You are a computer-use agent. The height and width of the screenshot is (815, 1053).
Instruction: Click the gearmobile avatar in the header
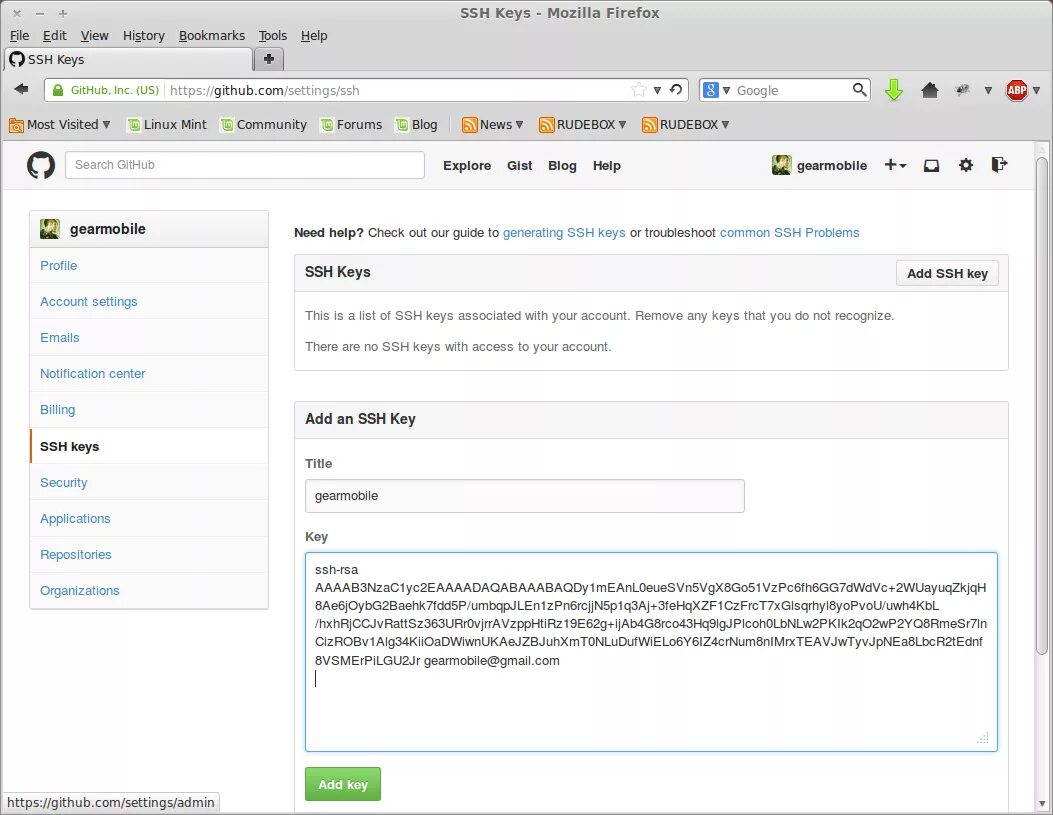tap(781, 165)
